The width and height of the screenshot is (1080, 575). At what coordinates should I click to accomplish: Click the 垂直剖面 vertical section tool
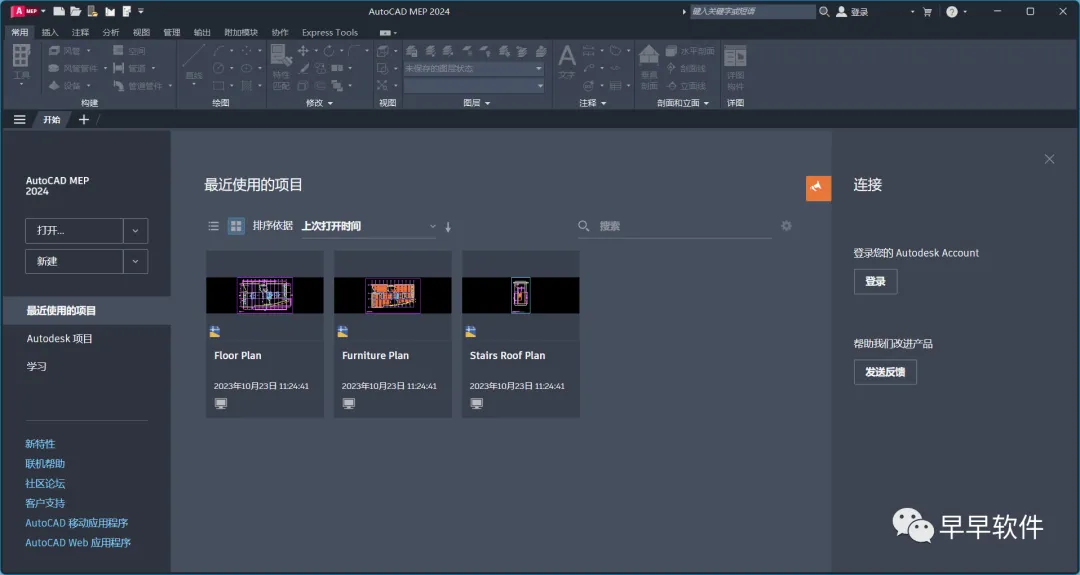649,67
